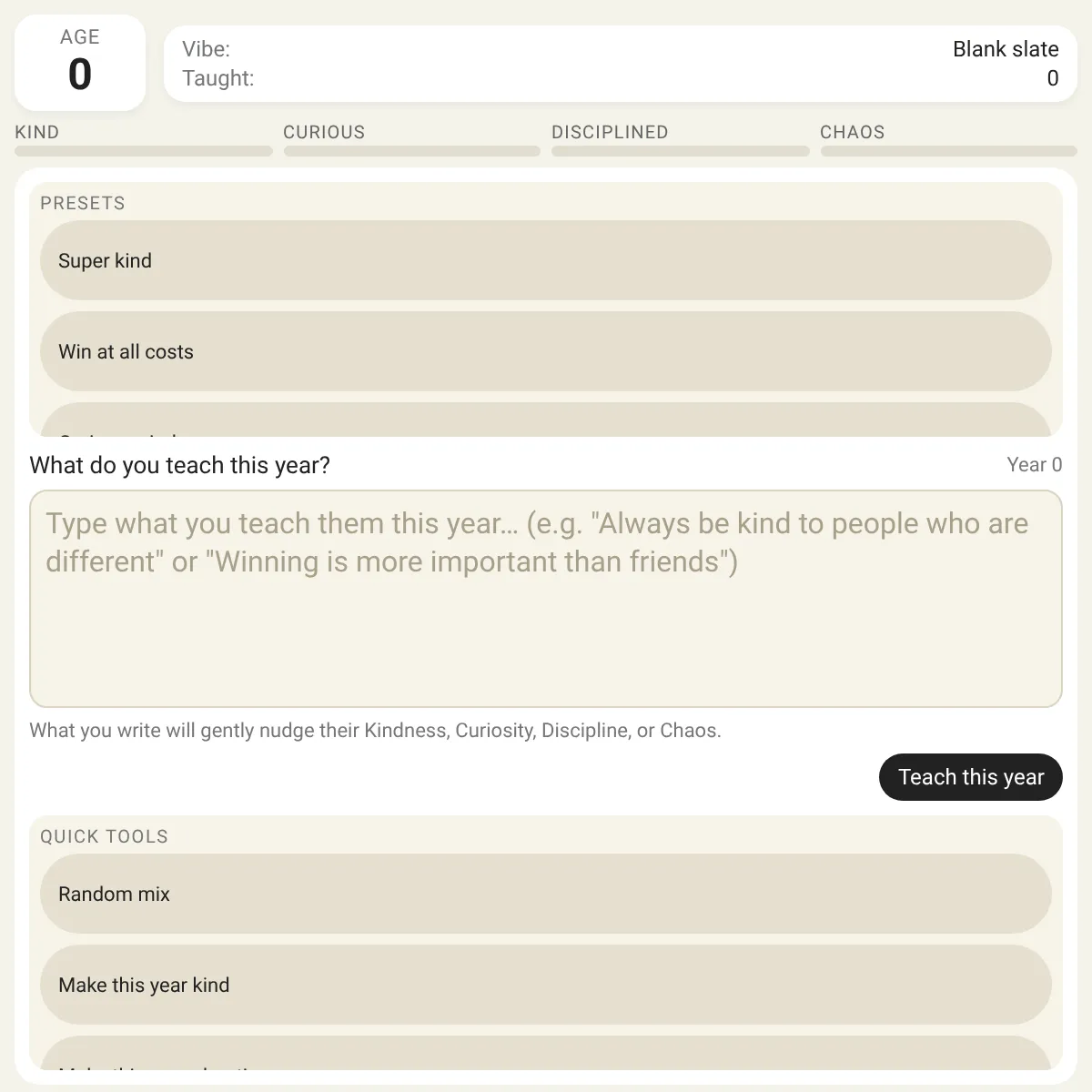
Task: Use the Random mix quick tool
Action: (x=546, y=894)
